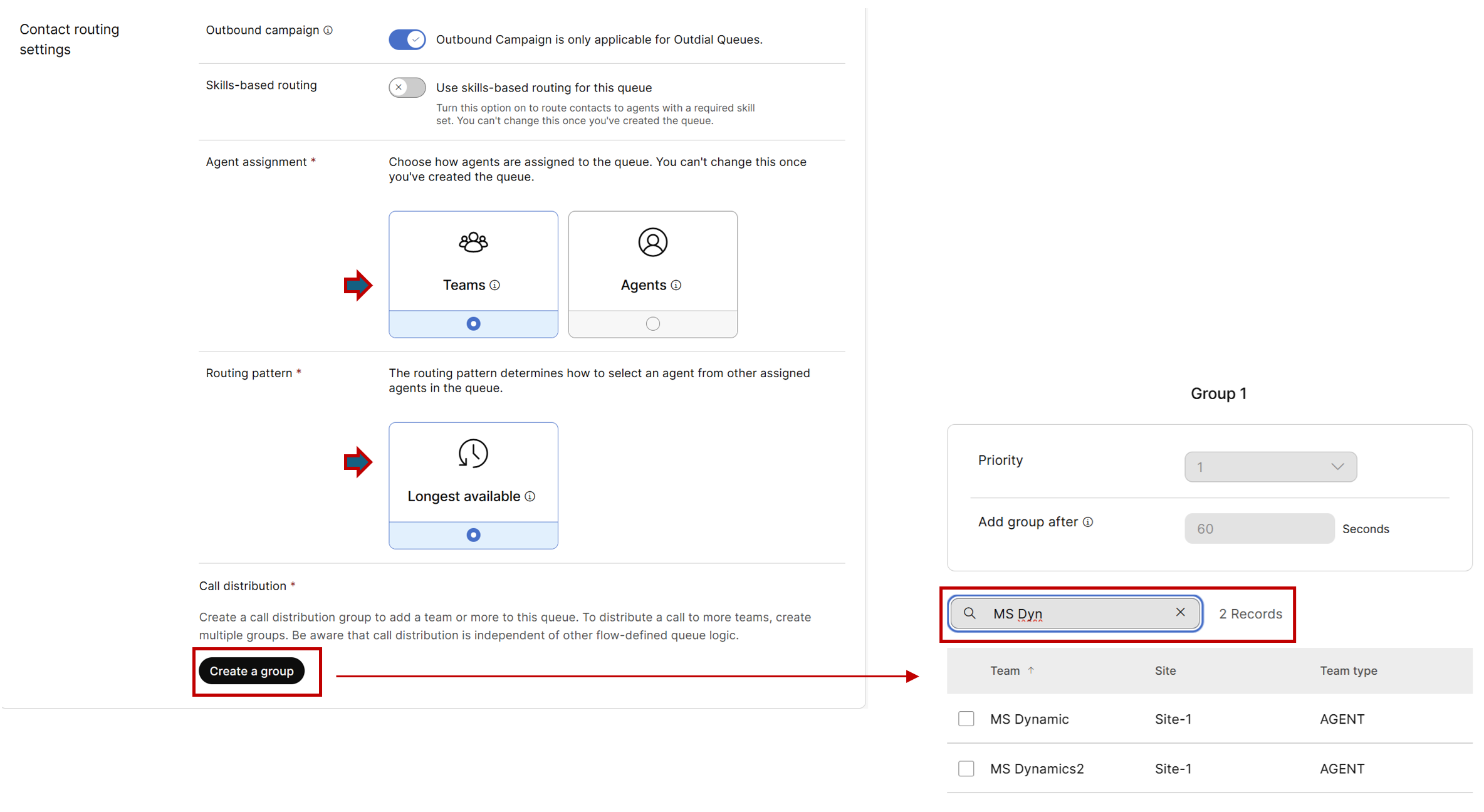Click info icon next to Teams label

click(495, 285)
